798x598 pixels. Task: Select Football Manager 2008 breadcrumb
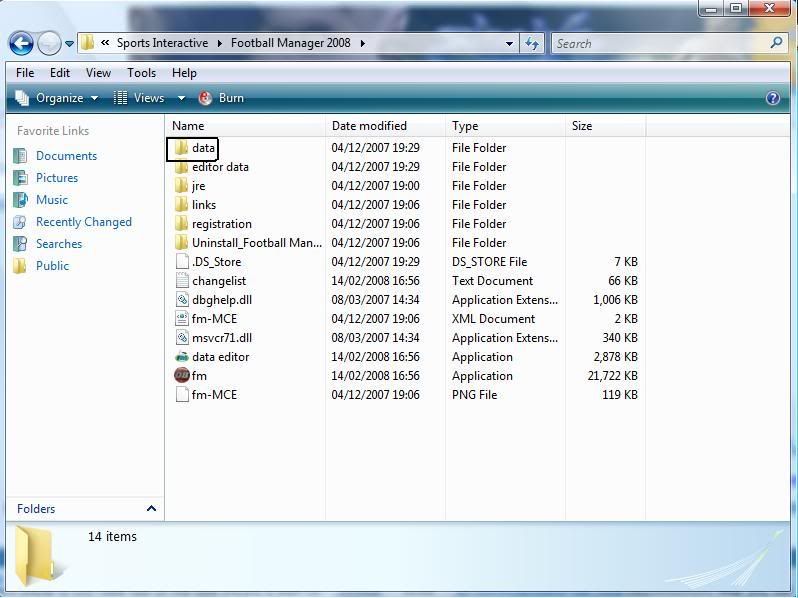pyautogui.click(x=291, y=43)
